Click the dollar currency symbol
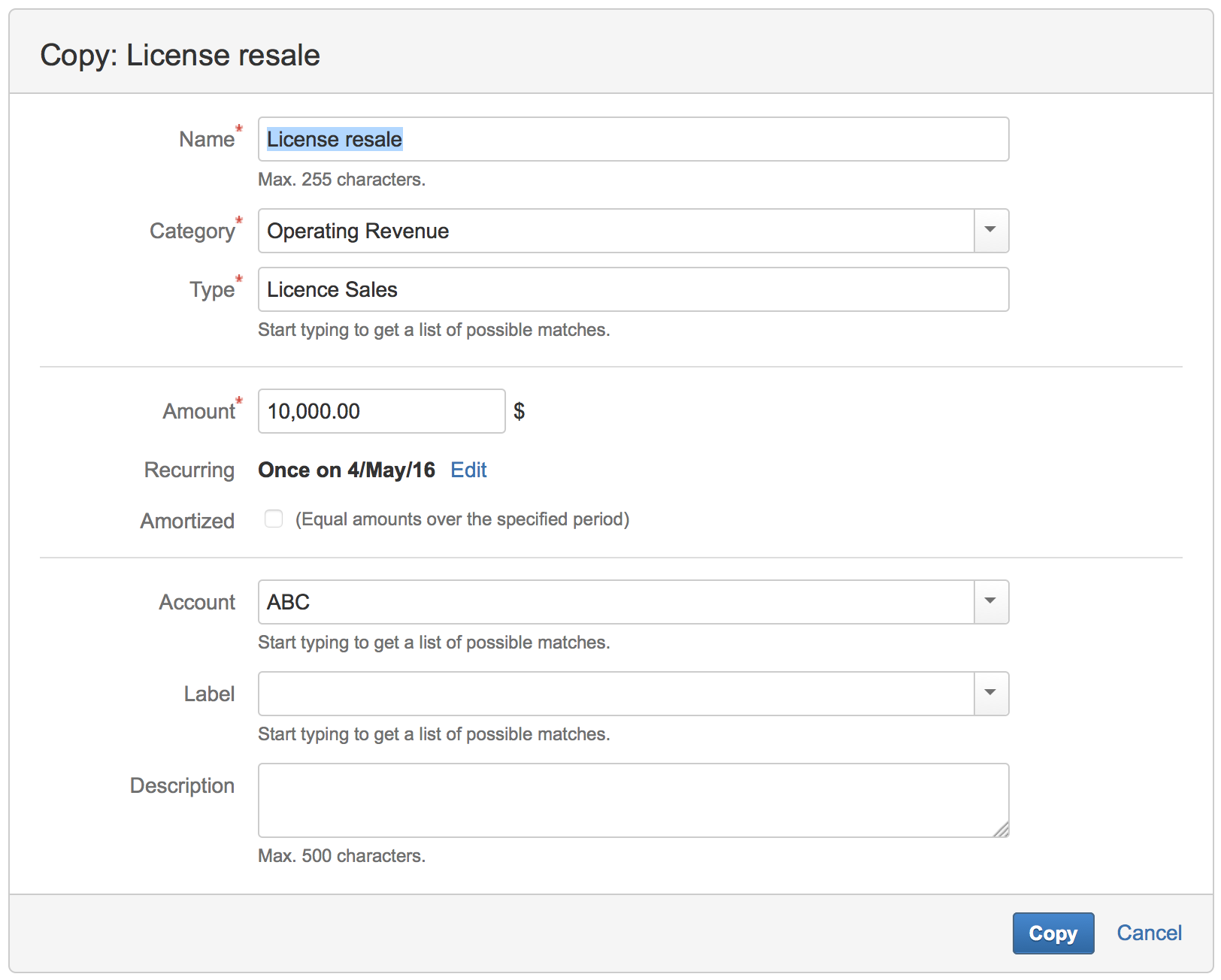1221x980 pixels. [x=519, y=412]
